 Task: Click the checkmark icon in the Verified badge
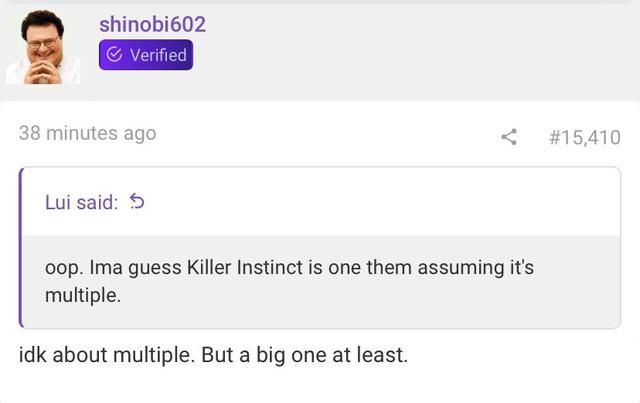[x=114, y=55]
